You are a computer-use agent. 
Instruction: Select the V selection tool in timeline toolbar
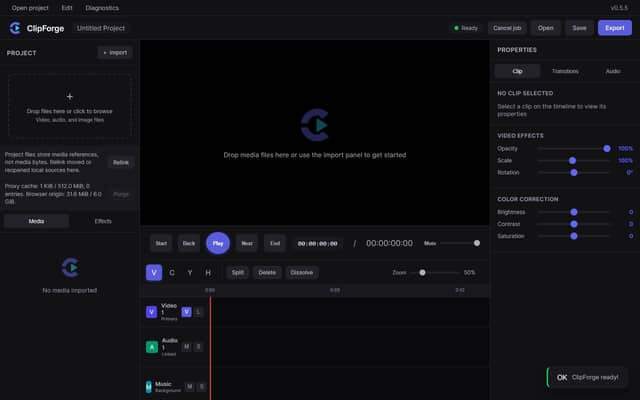click(154, 273)
